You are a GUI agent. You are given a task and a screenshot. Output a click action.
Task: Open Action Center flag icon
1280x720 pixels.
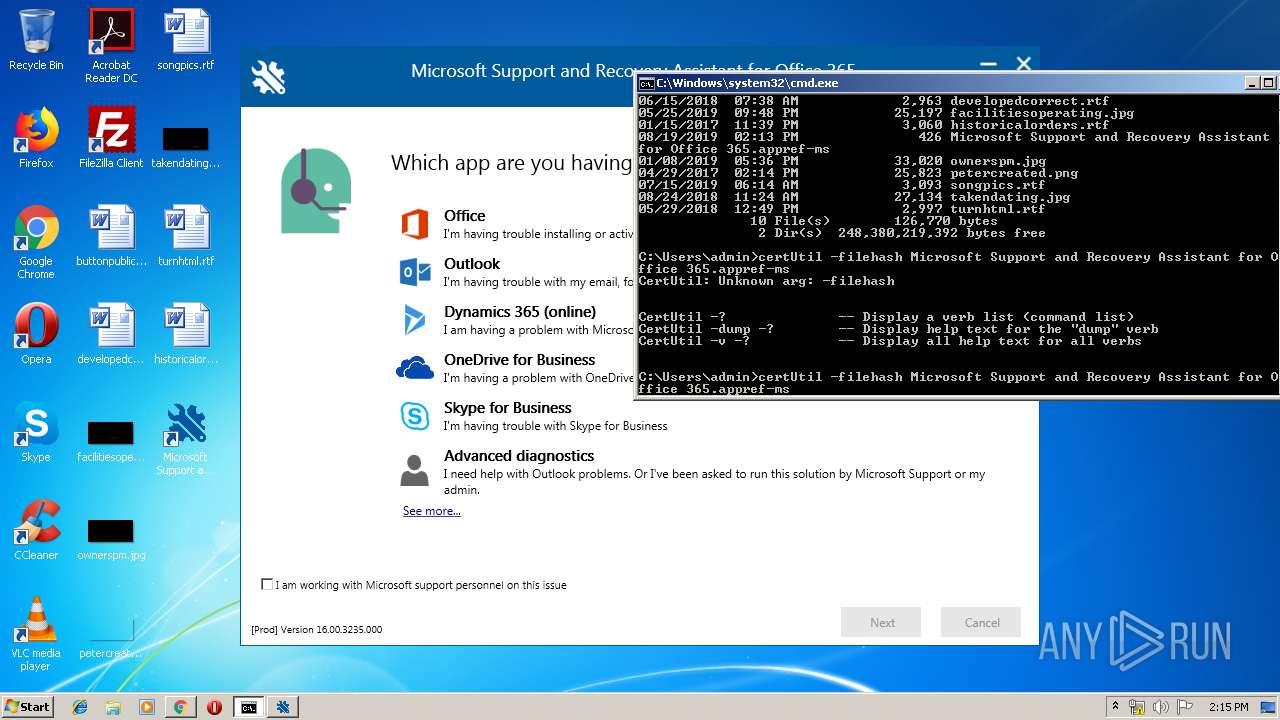1184,707
